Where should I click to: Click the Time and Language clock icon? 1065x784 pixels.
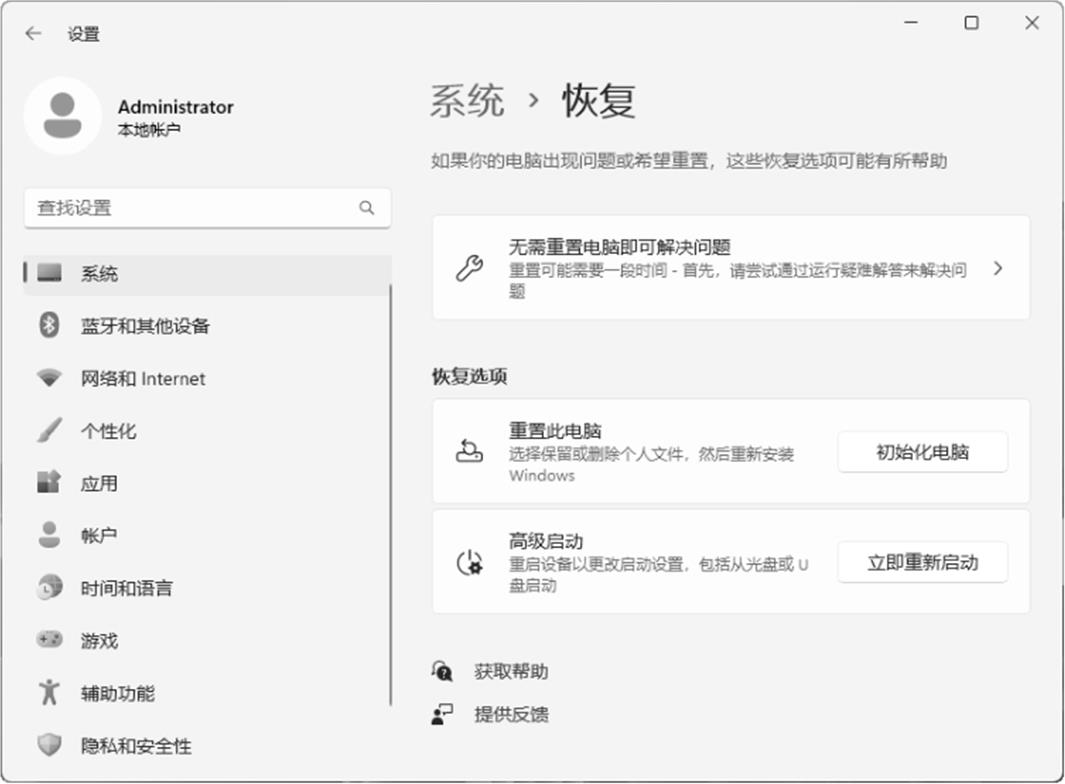49,588
